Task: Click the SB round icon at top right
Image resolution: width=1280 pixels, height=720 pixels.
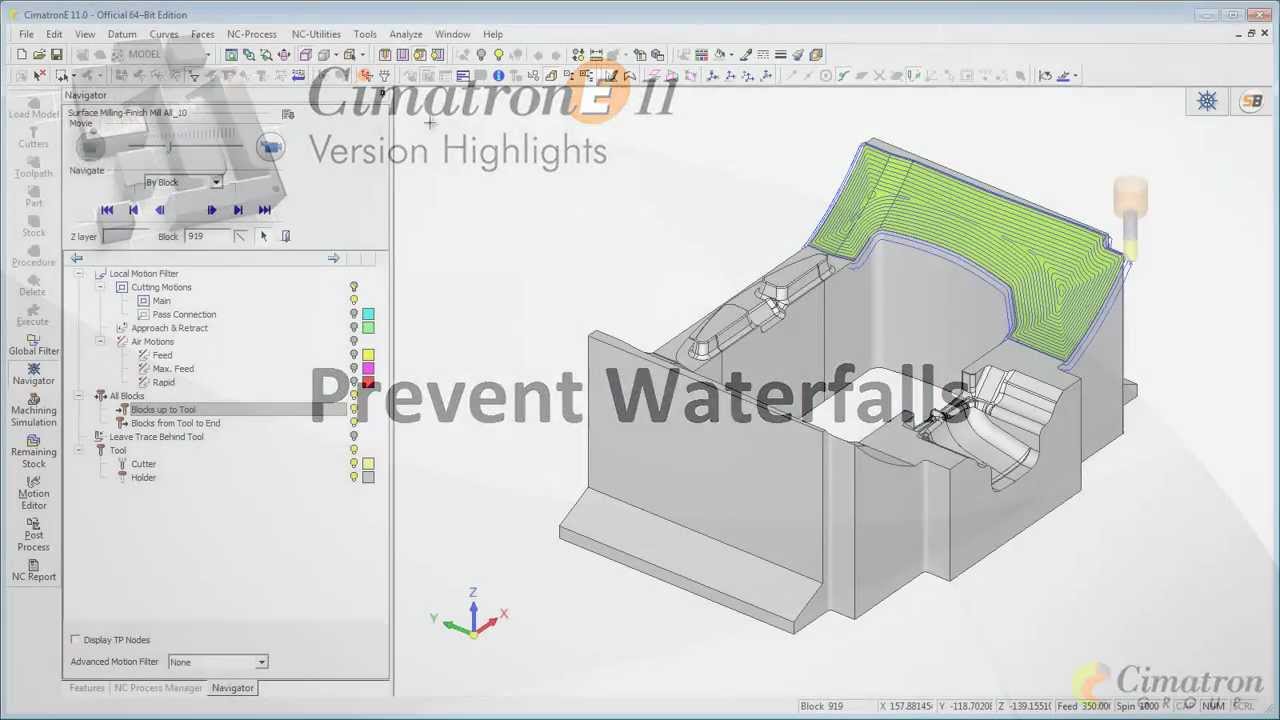Action: 1252,101
